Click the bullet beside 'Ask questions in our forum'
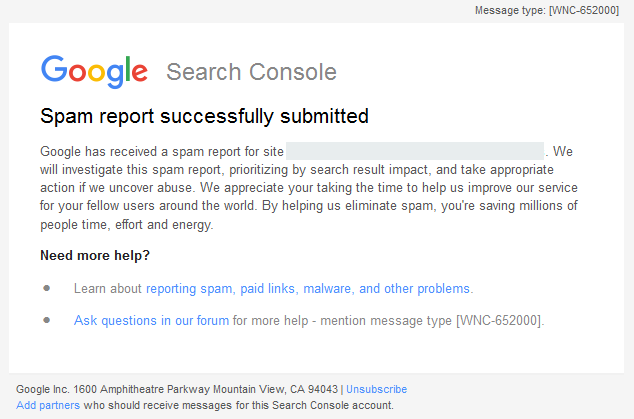Screen dimensions: 634x419 tap(46, 321)
